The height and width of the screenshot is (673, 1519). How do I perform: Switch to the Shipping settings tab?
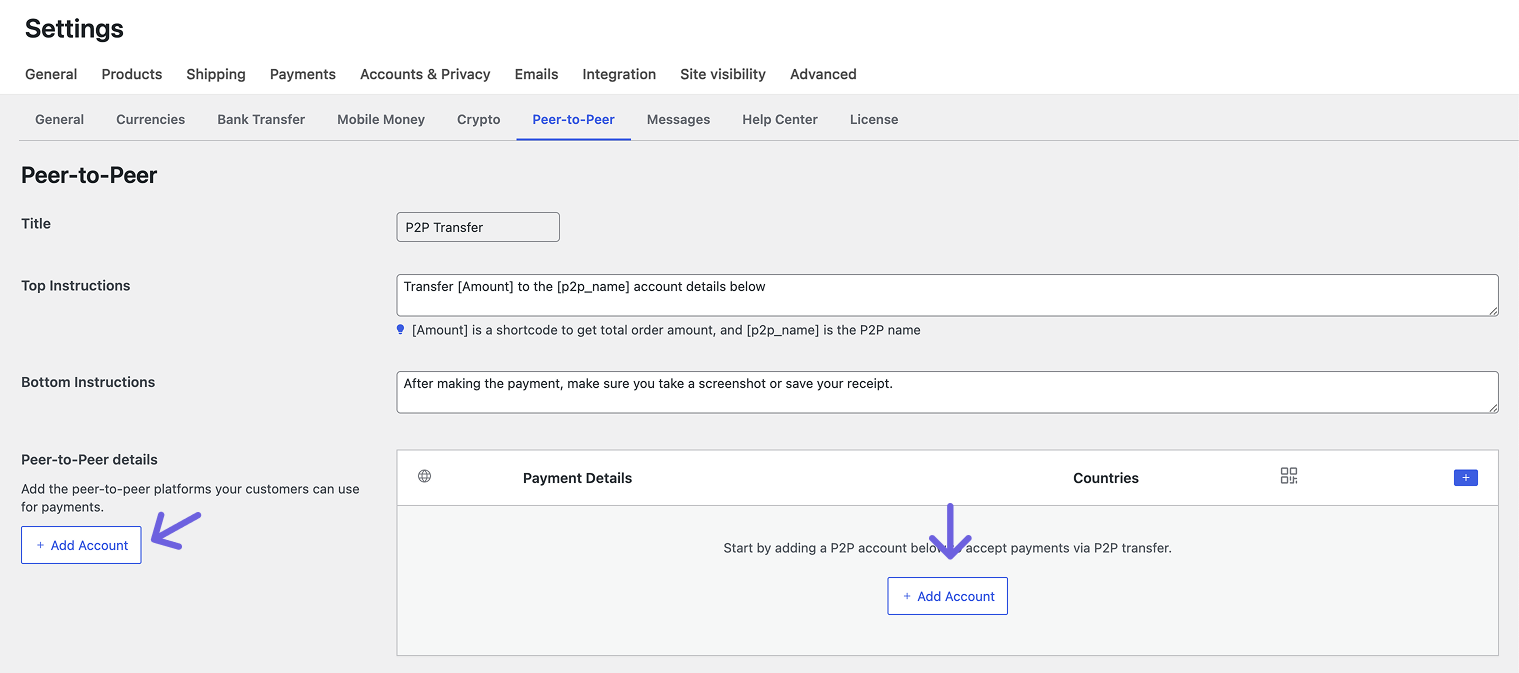pyautogui.click(x=216, y=74)
